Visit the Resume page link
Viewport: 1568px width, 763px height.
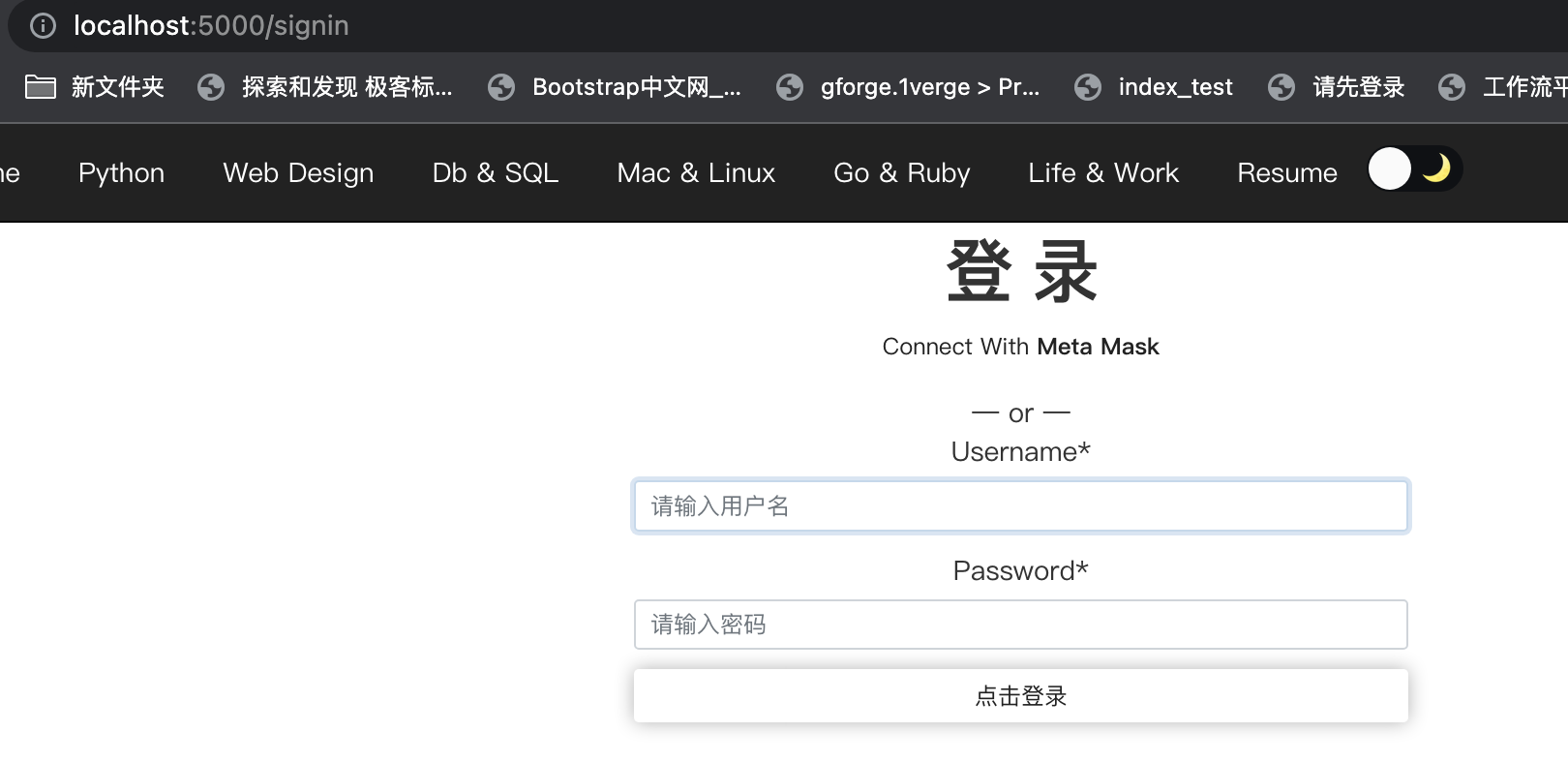tap(1286, 173)
